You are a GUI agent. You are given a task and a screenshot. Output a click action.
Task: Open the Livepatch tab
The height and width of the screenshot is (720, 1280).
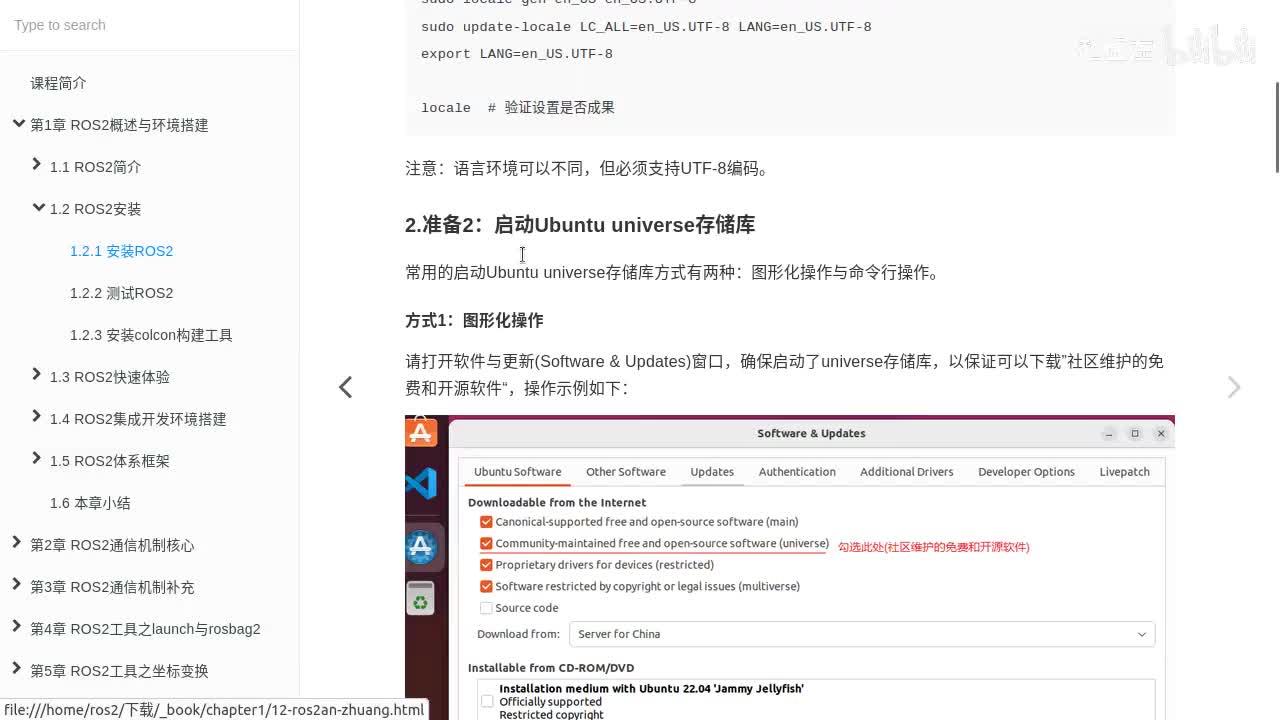tap(1125, 472)
